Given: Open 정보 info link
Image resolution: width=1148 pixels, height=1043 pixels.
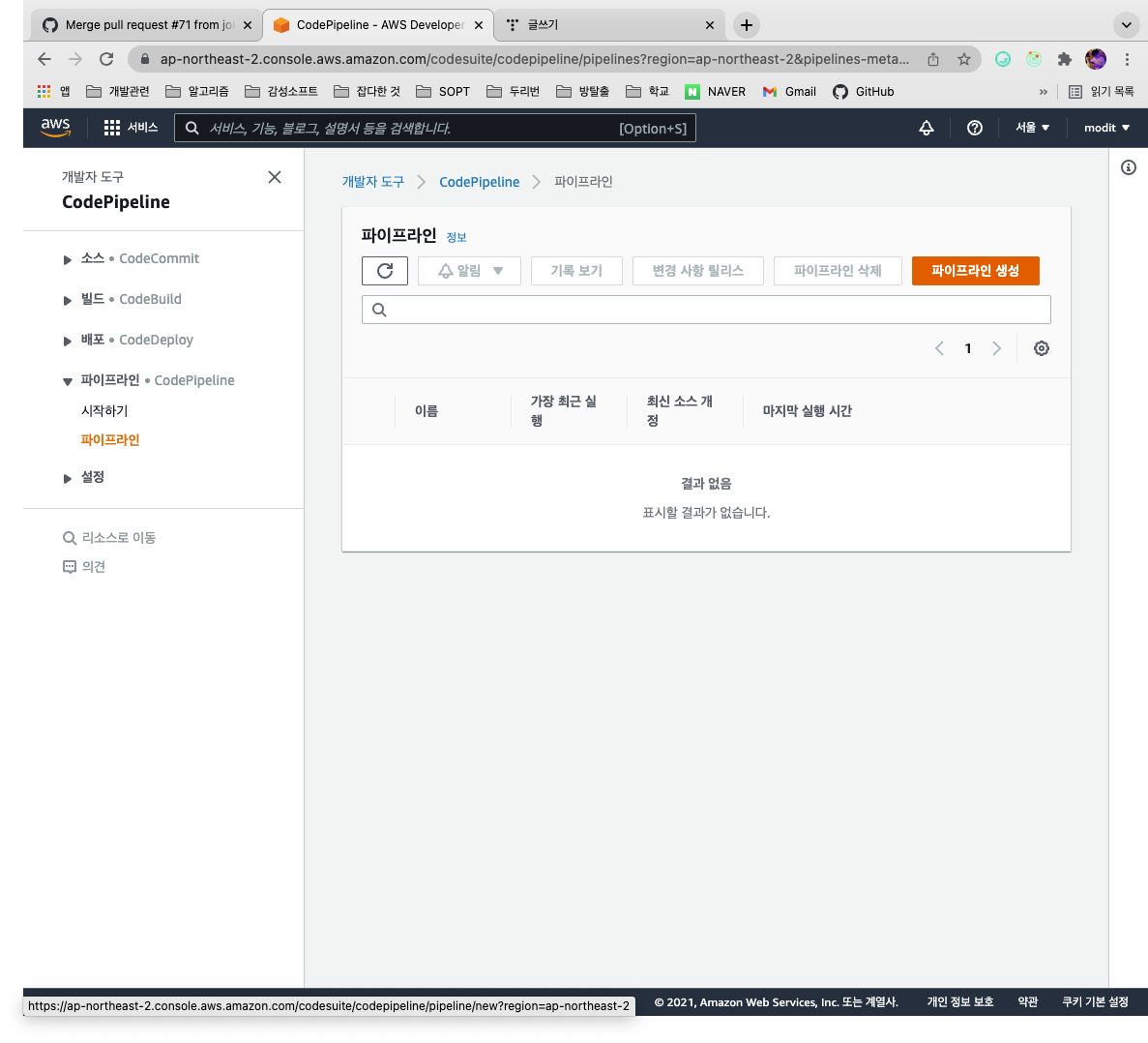Looking at the screenshot, I should pos(456,237).
